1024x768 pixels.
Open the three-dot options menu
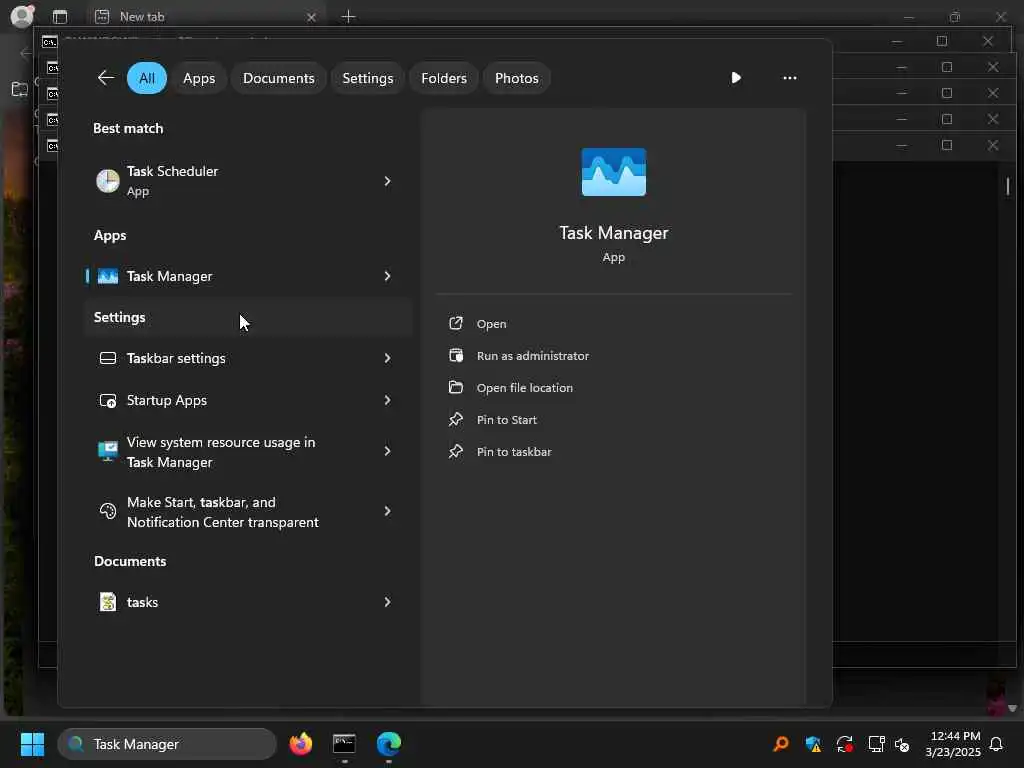pyautogui.click(x=790, y=78)
